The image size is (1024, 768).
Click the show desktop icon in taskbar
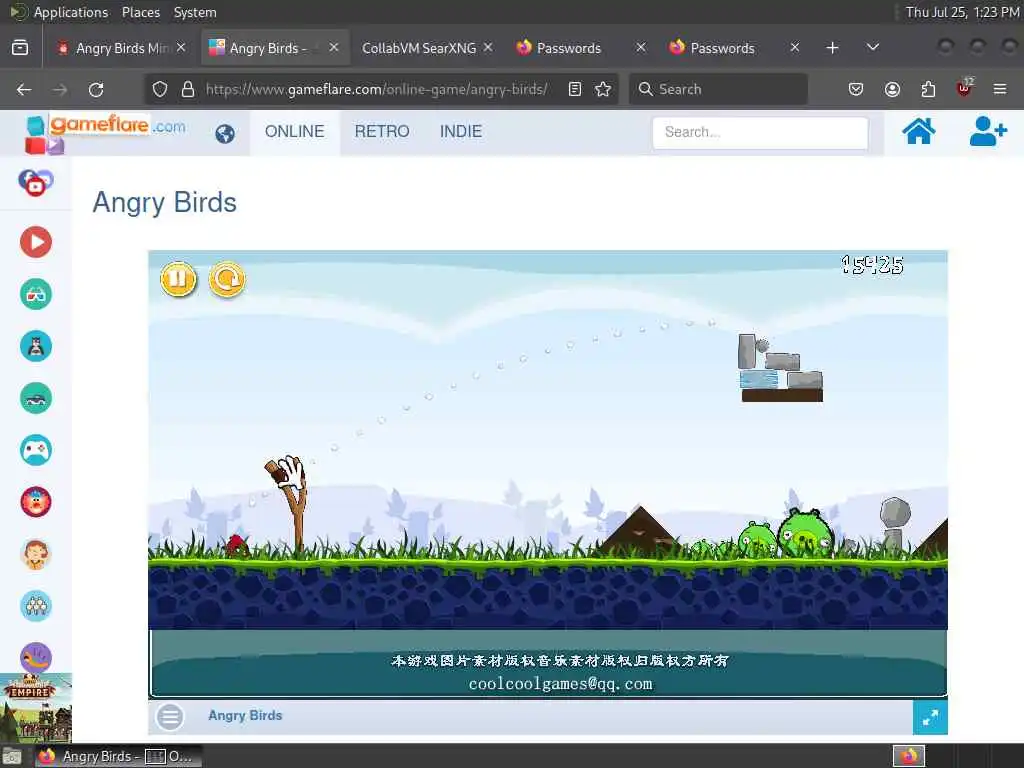[12, 757]
